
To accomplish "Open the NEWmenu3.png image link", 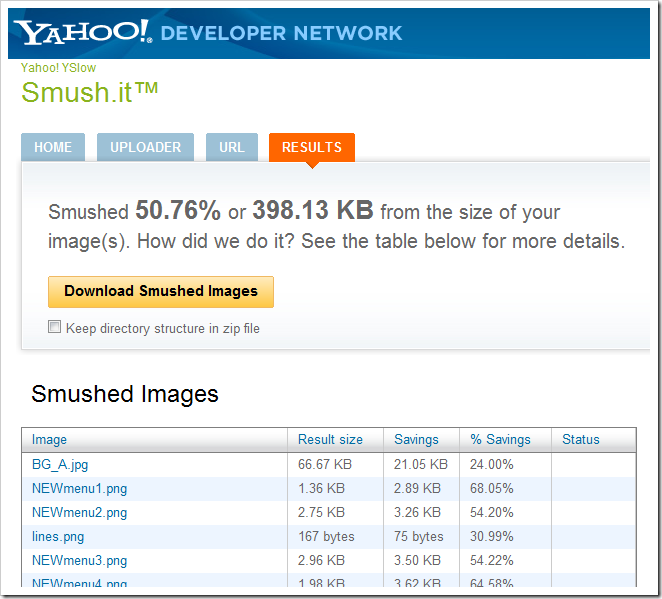I will 79,561.
